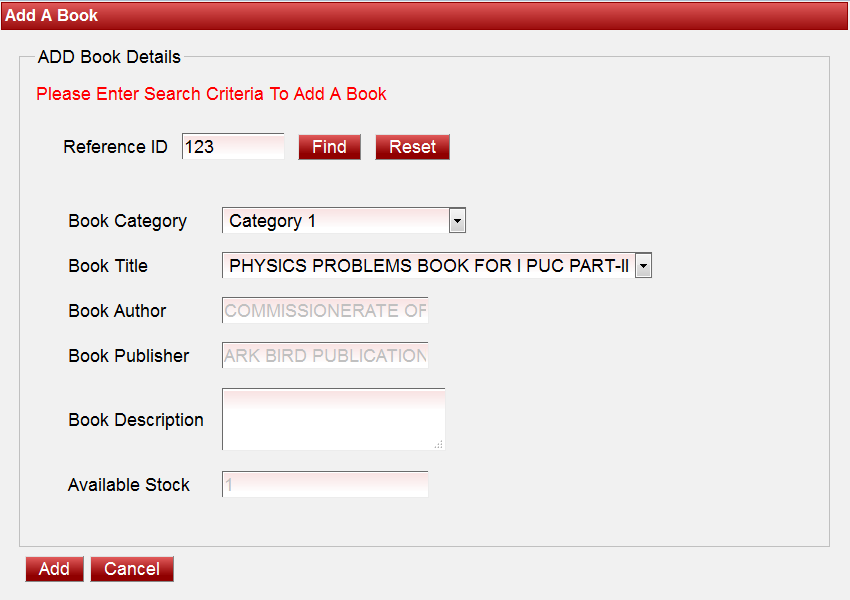Click the Book Author label
Image resolution: width=850 pixels, height=600 pixels.
tap(117, 311)
